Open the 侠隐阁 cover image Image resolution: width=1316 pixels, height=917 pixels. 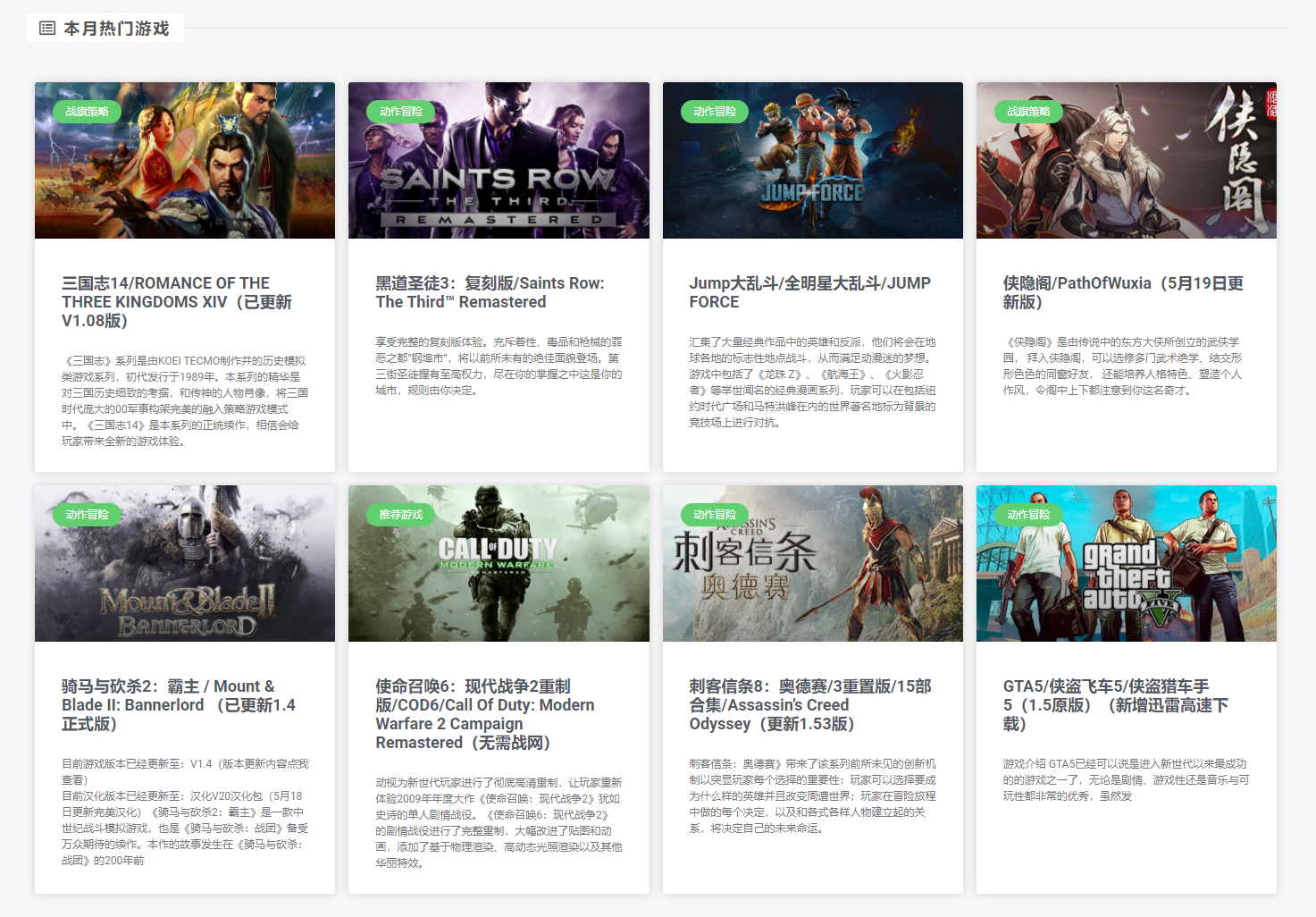1127,161
